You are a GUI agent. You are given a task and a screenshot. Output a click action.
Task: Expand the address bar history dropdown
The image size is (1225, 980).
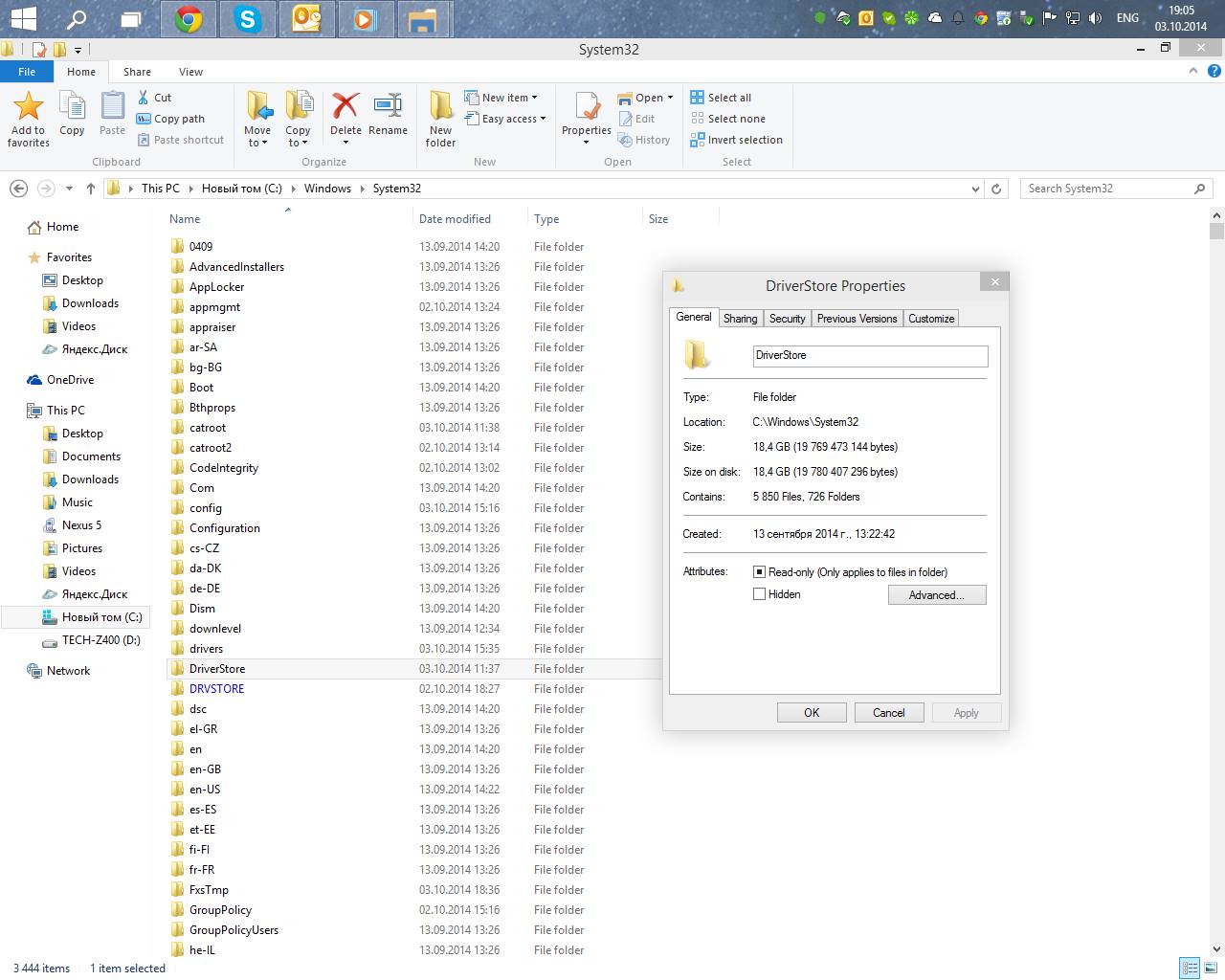pyautogui.click(x=975, y=189)
